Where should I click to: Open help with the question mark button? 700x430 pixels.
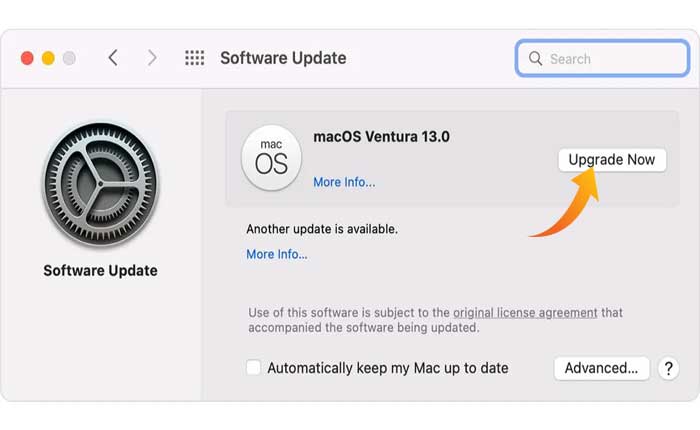pyautogui.click(x=669, y=368)
